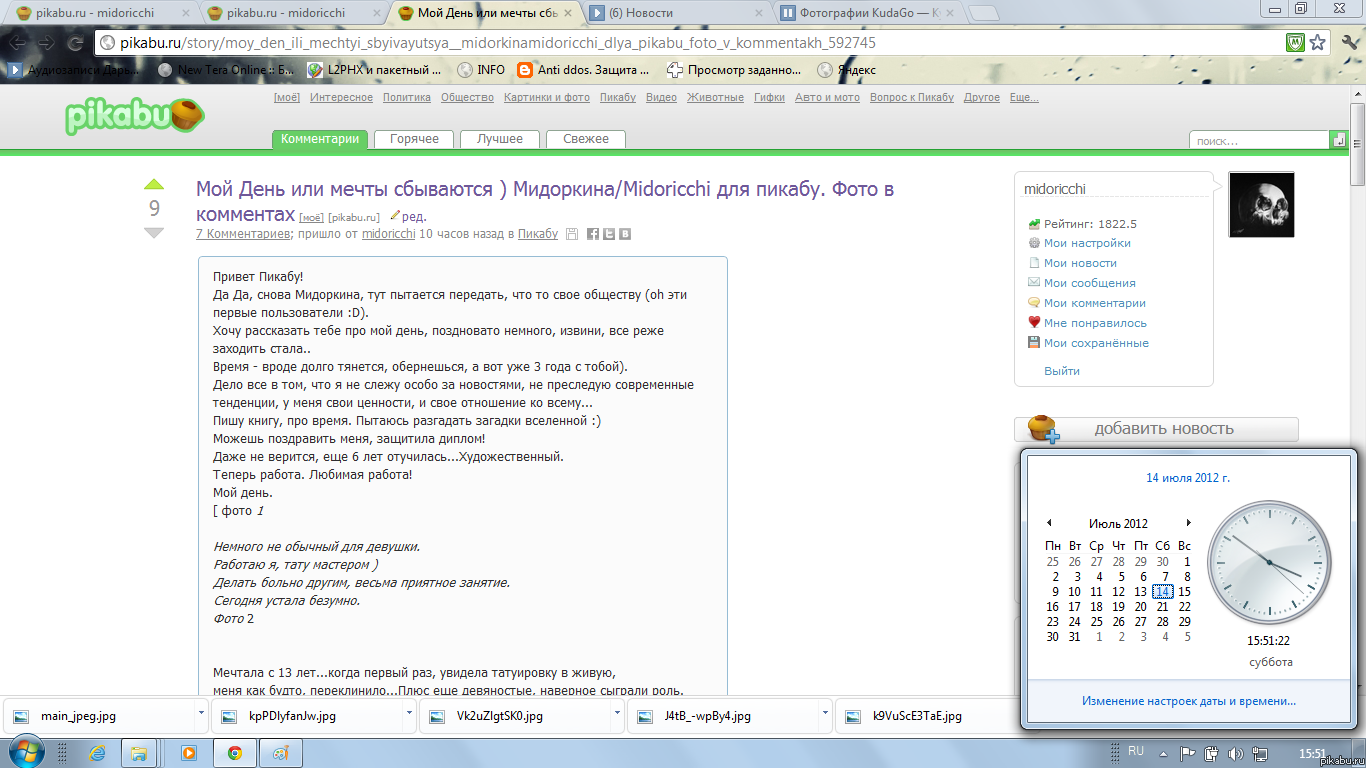Switch to the Горячее tab
The height and width of the screenshot is (768, 1366).
tap(413, 139)
